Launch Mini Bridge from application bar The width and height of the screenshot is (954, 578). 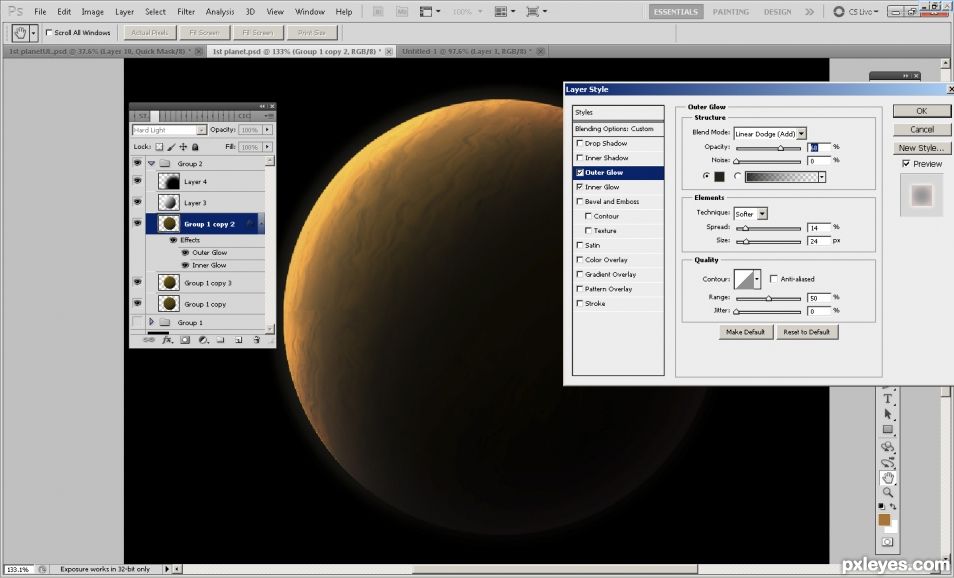click(x=403, y=12)
